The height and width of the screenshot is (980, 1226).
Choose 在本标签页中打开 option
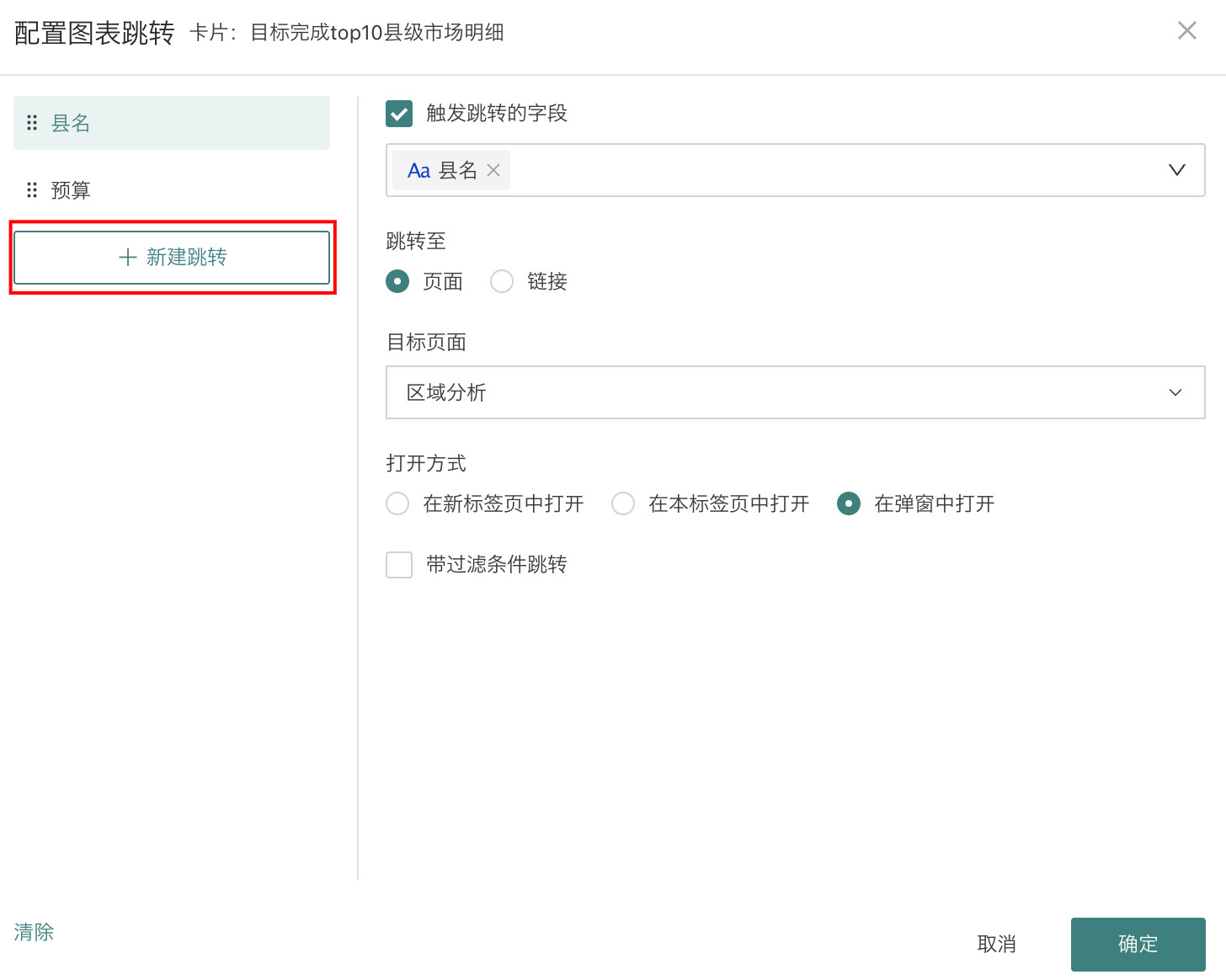[x=623, y=503]
